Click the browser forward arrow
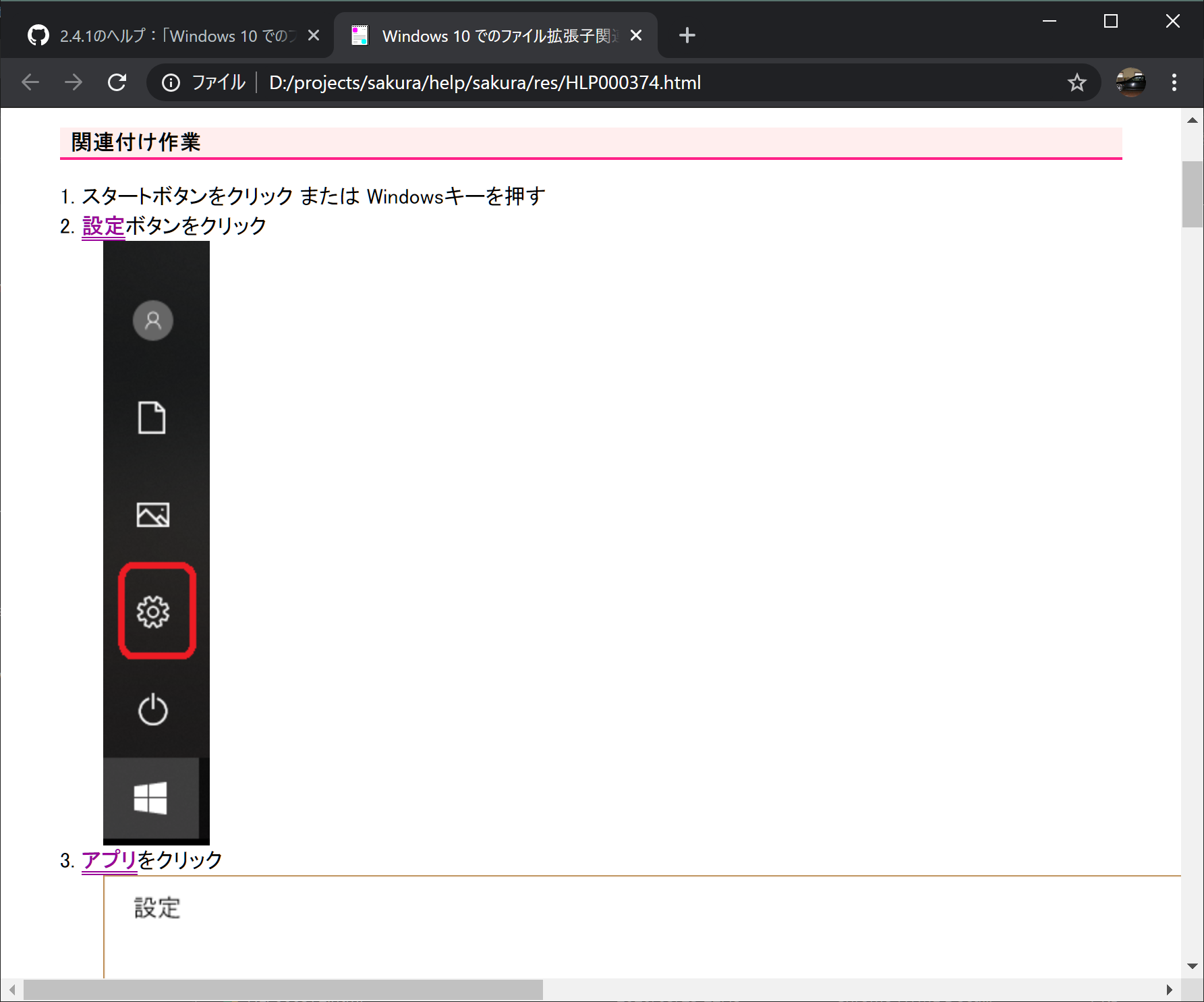Viewport: 1204px width, 1002px height. [x=74, y=82]
